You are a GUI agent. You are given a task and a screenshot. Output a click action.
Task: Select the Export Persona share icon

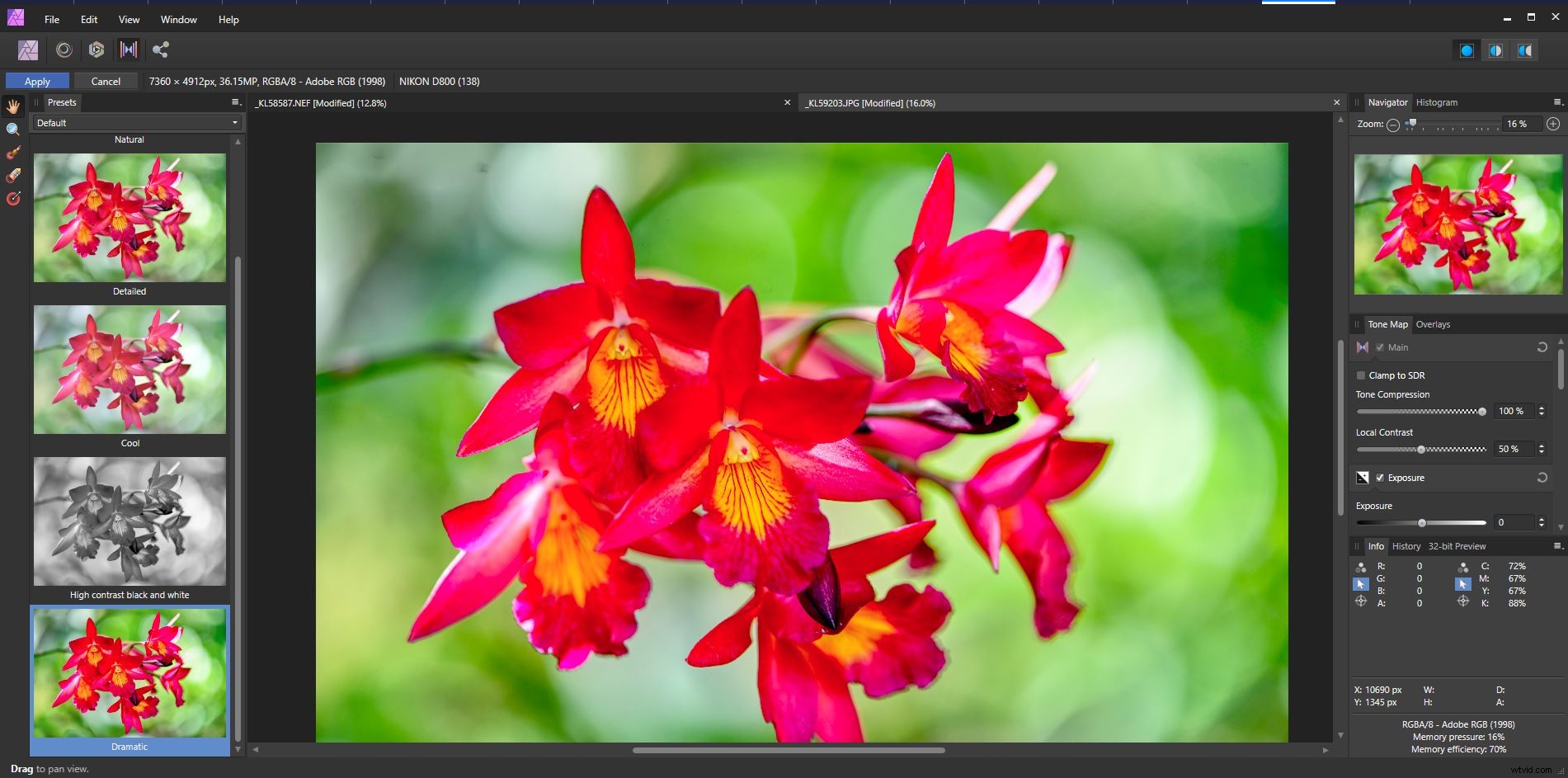pos(159,50)
